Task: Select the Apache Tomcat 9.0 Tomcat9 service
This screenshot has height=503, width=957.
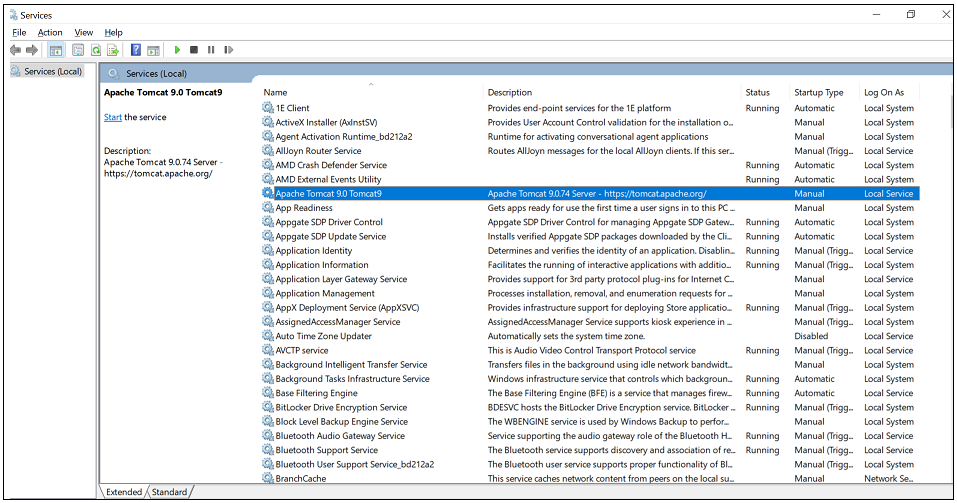Action: (329, 194)
